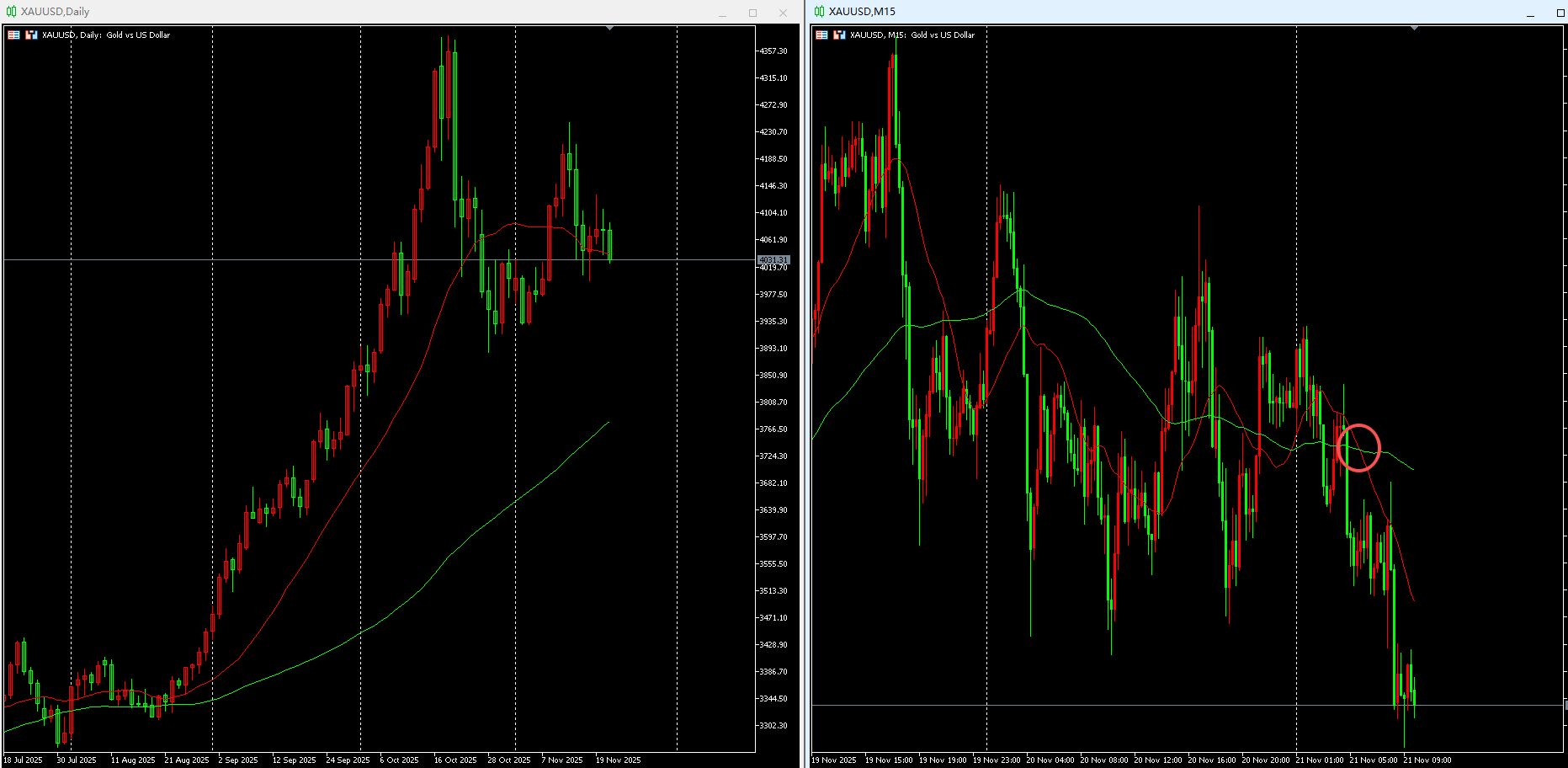Viewport: 1568px width, 768px height.
Task: Open one-click trading panel on Daily chart
Action: (13, 35)
